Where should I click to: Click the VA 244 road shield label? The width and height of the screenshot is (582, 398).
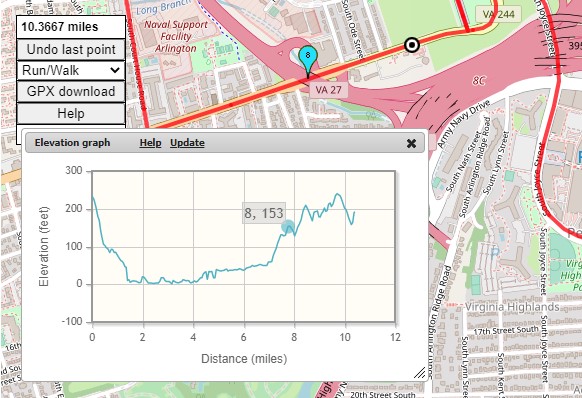[x=498, y=14]
